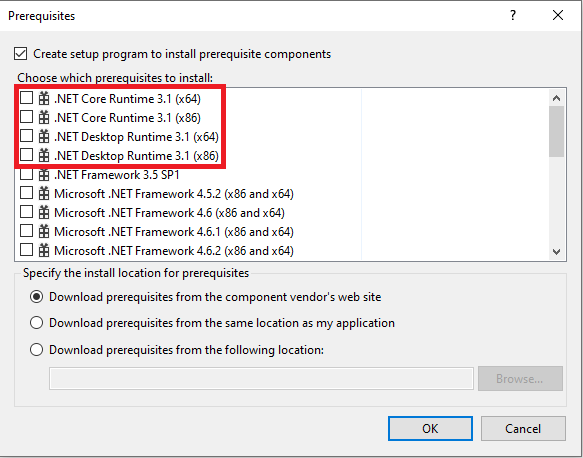Select 'Microsoft .NET Framework 4.6 (x86 and x64)' text
This screenshot has height=458, width=583.
170,213
